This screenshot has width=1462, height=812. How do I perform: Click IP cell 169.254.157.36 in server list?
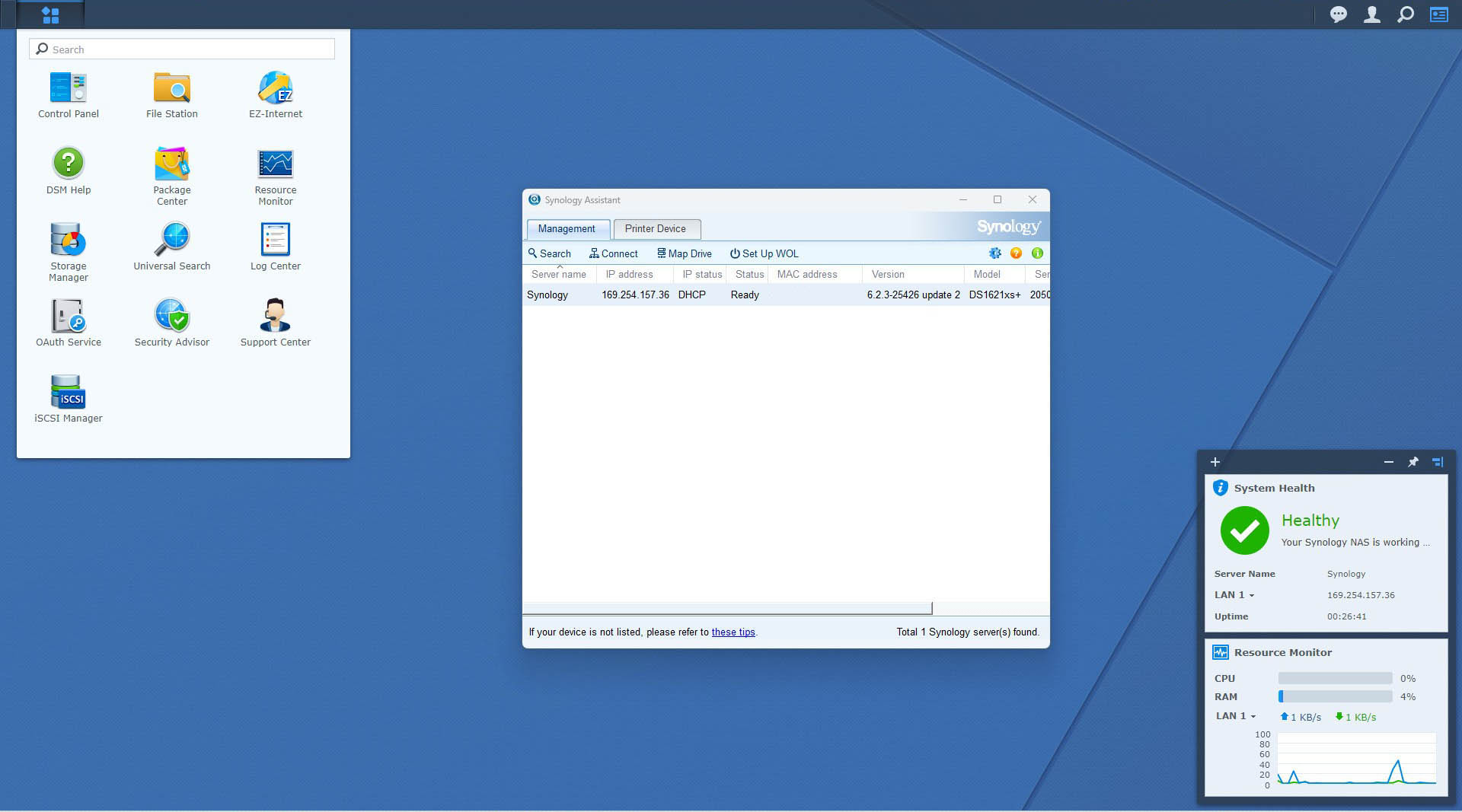(x=635, y=295)
